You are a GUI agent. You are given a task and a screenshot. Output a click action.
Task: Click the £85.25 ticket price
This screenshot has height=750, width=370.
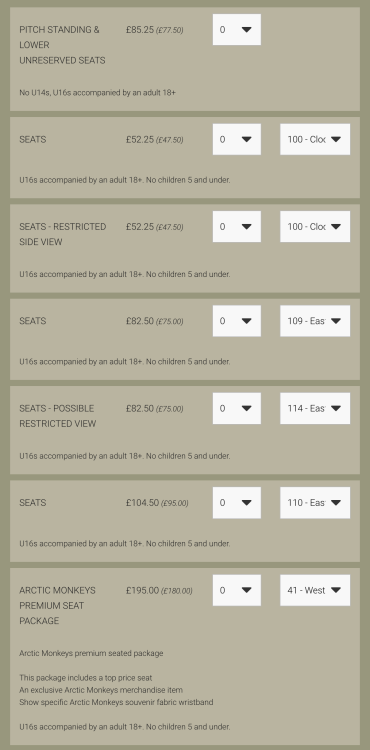tap(140, 30)
